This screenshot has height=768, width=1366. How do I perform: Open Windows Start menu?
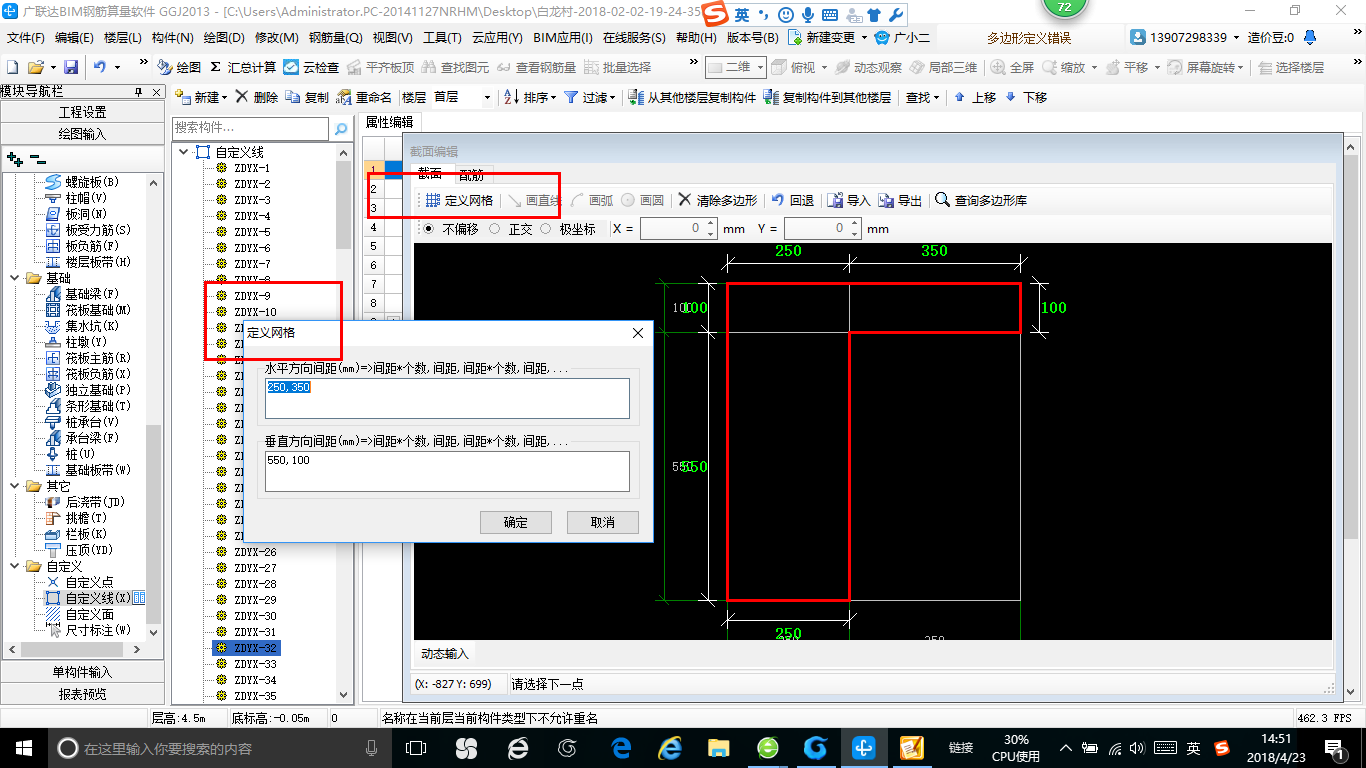(x=23, y=747)
